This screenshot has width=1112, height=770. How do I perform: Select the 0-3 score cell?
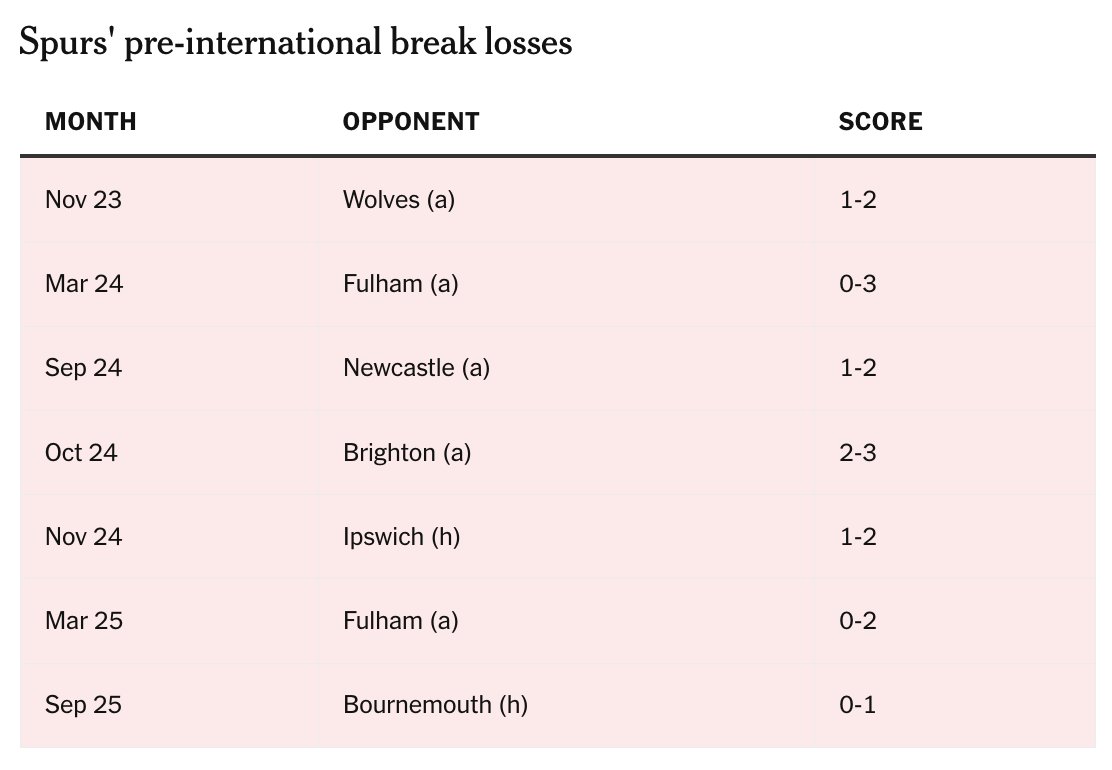click(x=858, y=284)
